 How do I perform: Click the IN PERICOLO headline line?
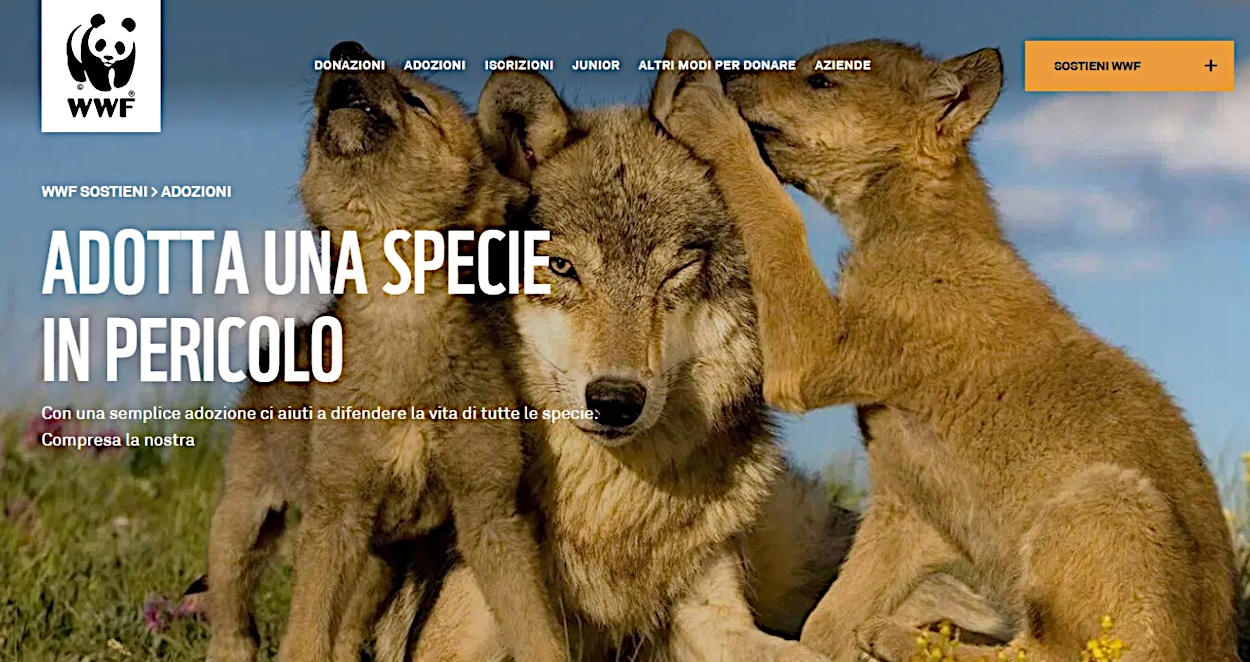coord(193,350)
